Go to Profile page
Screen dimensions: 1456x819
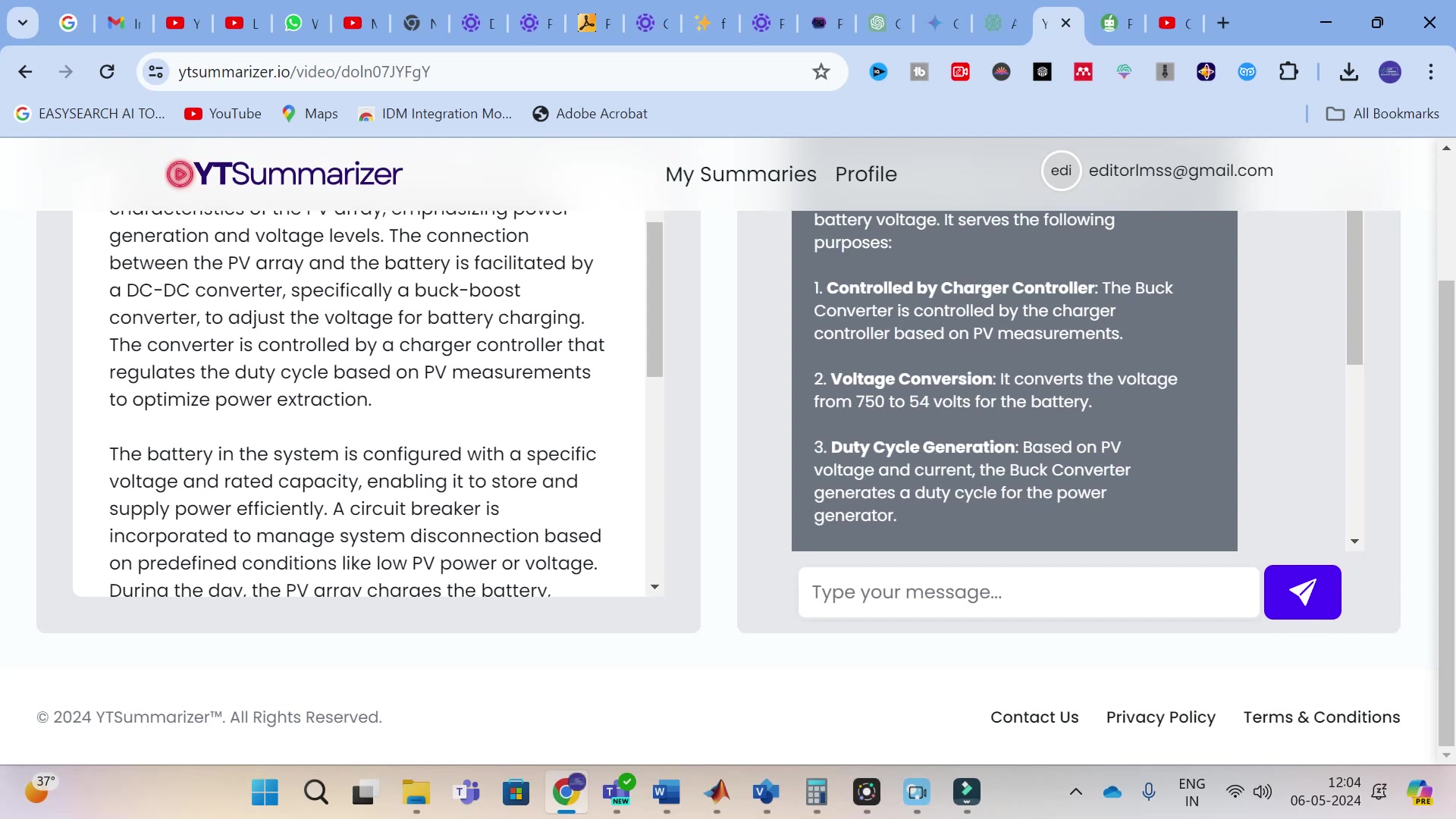click(x=865, y=174)
